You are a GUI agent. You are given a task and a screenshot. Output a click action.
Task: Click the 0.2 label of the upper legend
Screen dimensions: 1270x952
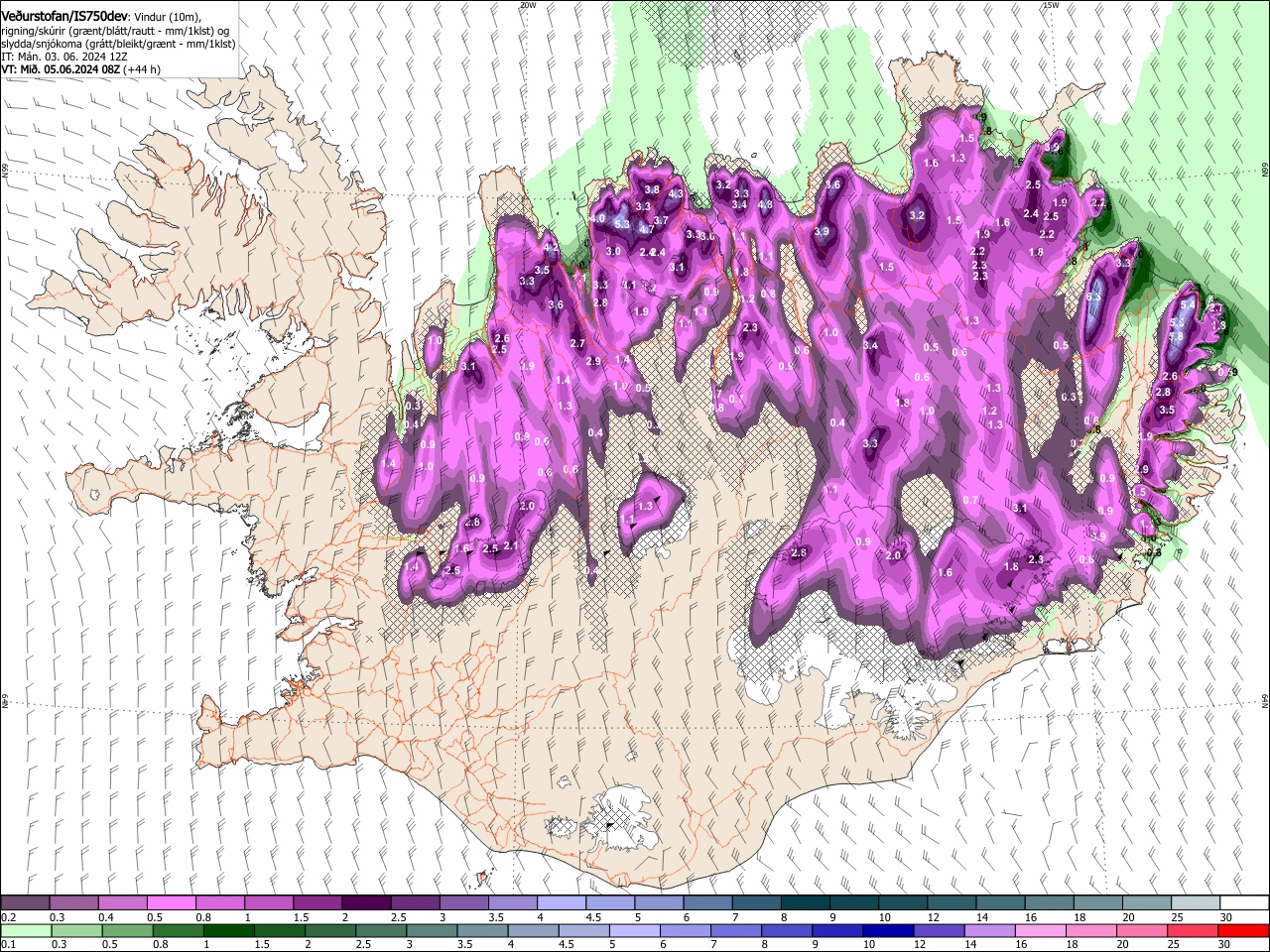pos(10,917)
